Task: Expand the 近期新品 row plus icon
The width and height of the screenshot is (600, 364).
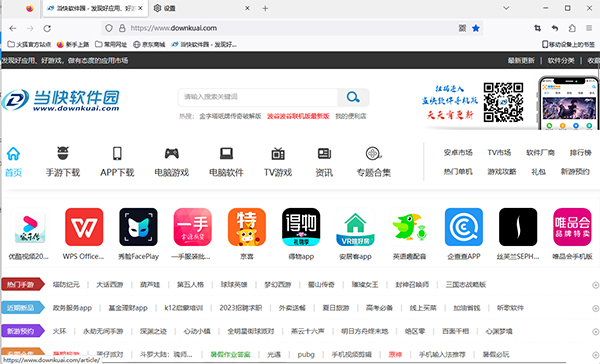Action: point(595,308)
